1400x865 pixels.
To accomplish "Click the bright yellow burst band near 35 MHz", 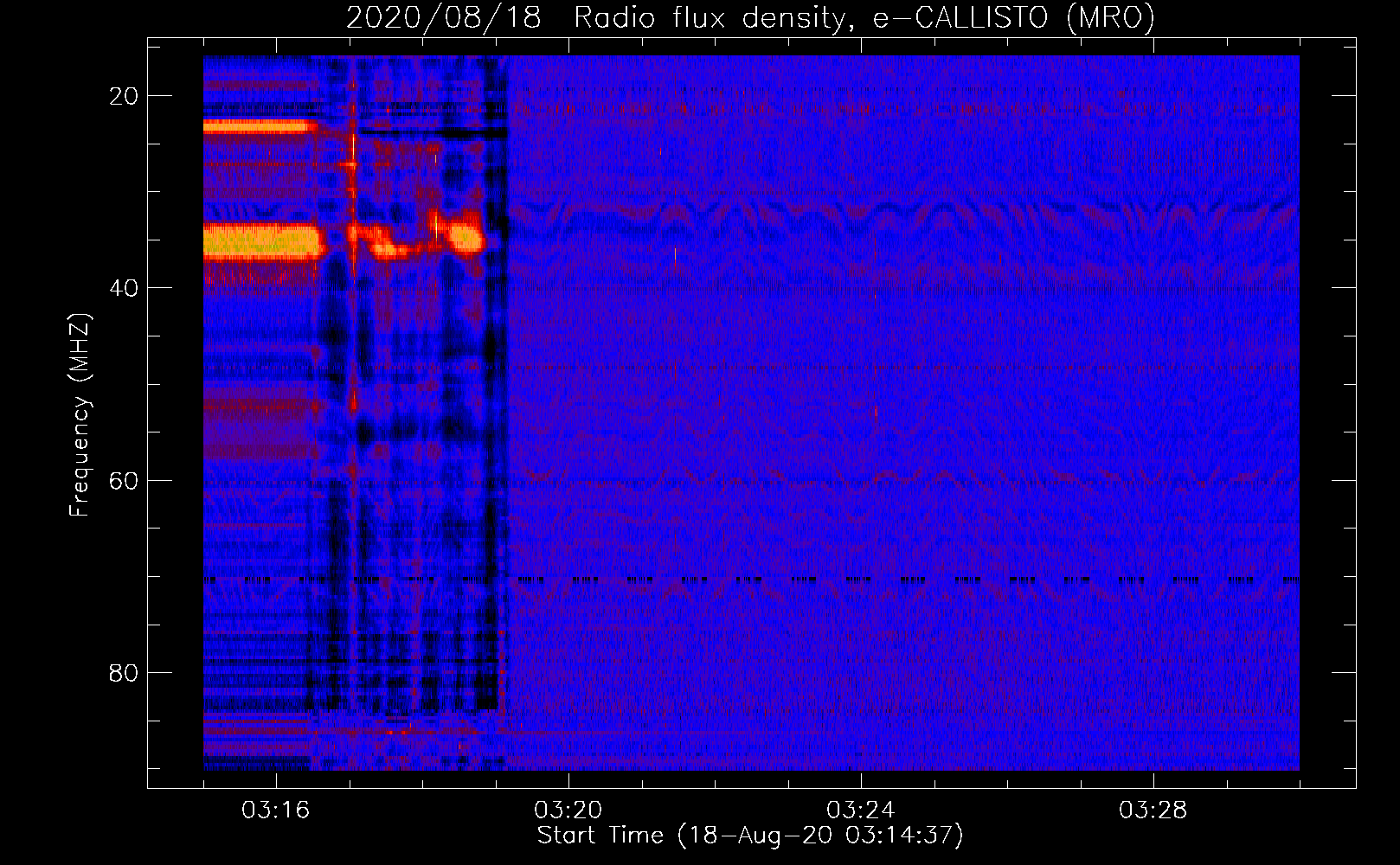I will [x=264, y=241].
